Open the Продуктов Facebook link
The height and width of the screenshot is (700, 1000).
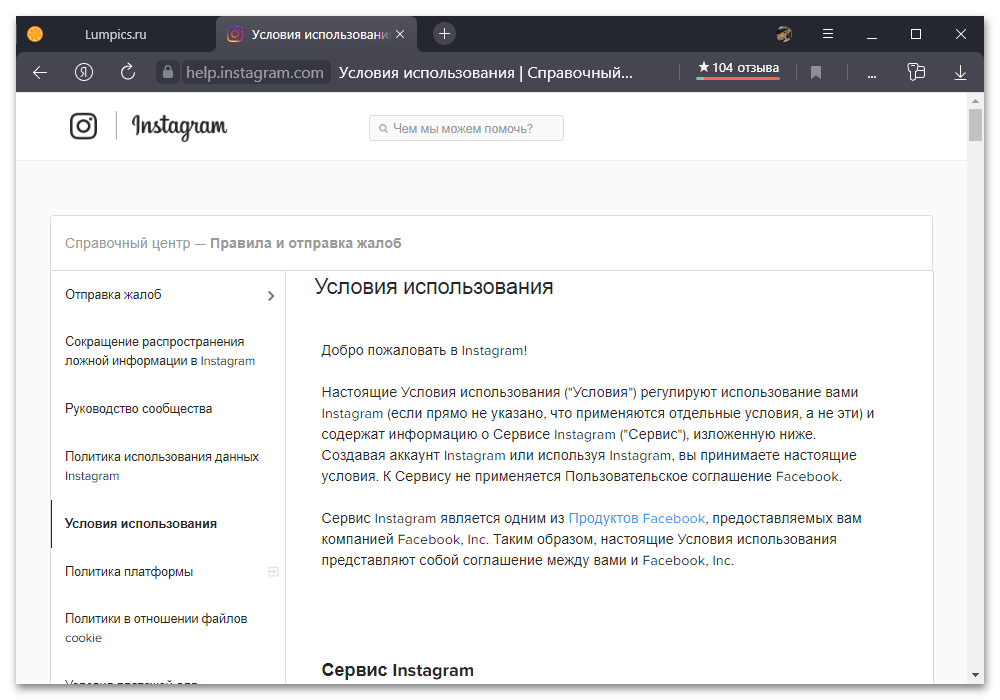637,518
